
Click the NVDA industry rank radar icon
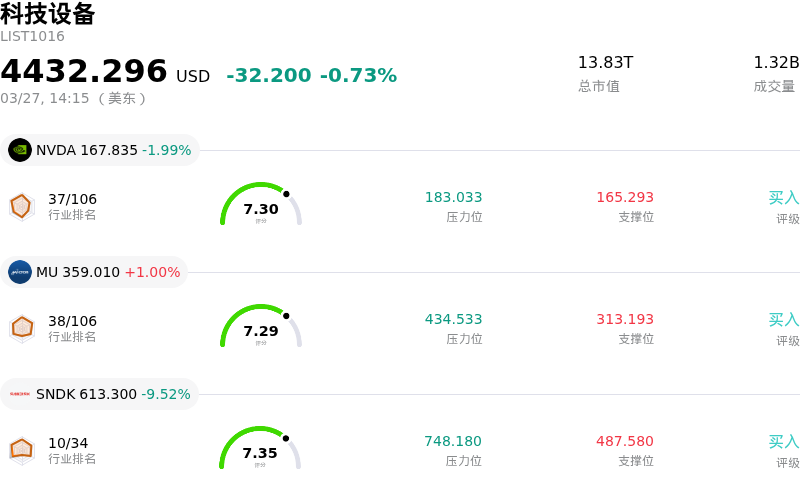click(21, 206)
